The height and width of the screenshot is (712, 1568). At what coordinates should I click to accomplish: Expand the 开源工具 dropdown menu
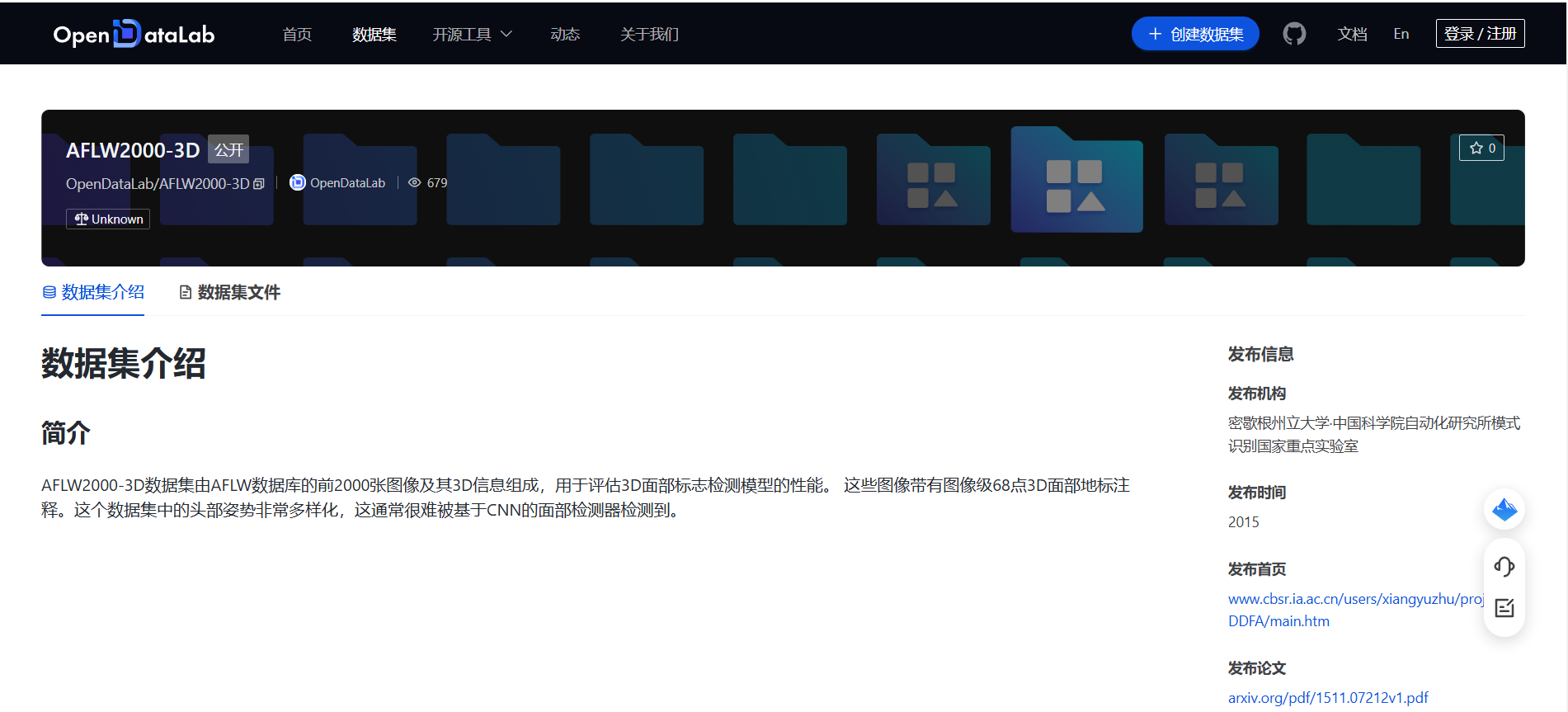(473, 34)
